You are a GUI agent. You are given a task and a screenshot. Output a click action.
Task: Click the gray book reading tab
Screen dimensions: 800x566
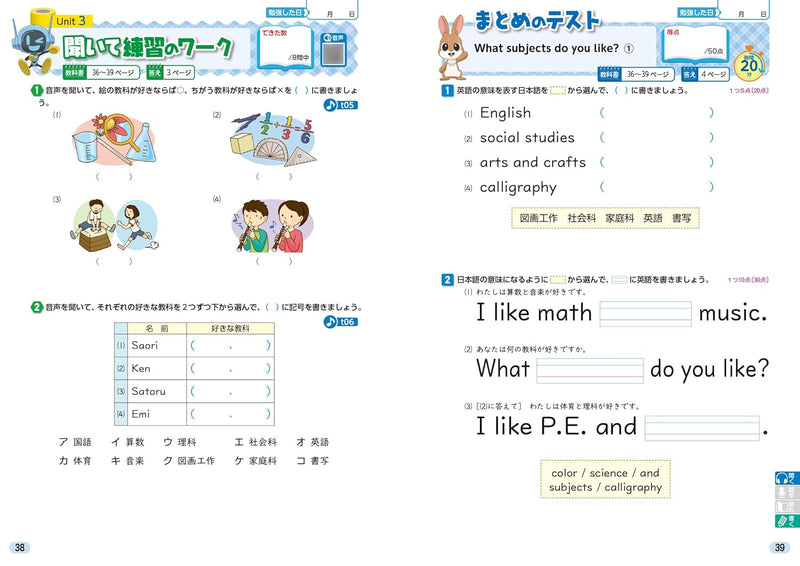[x=787, y=506]
